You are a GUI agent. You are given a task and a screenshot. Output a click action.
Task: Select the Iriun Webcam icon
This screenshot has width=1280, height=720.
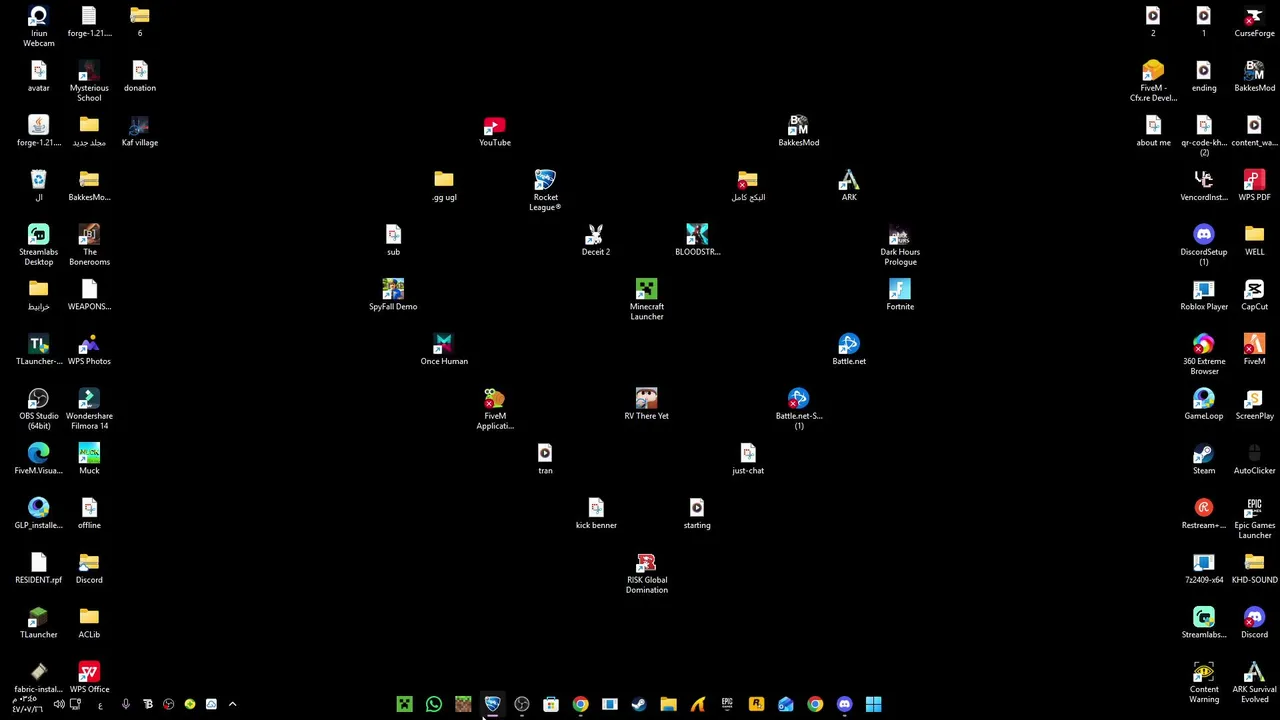coord(38,27)
